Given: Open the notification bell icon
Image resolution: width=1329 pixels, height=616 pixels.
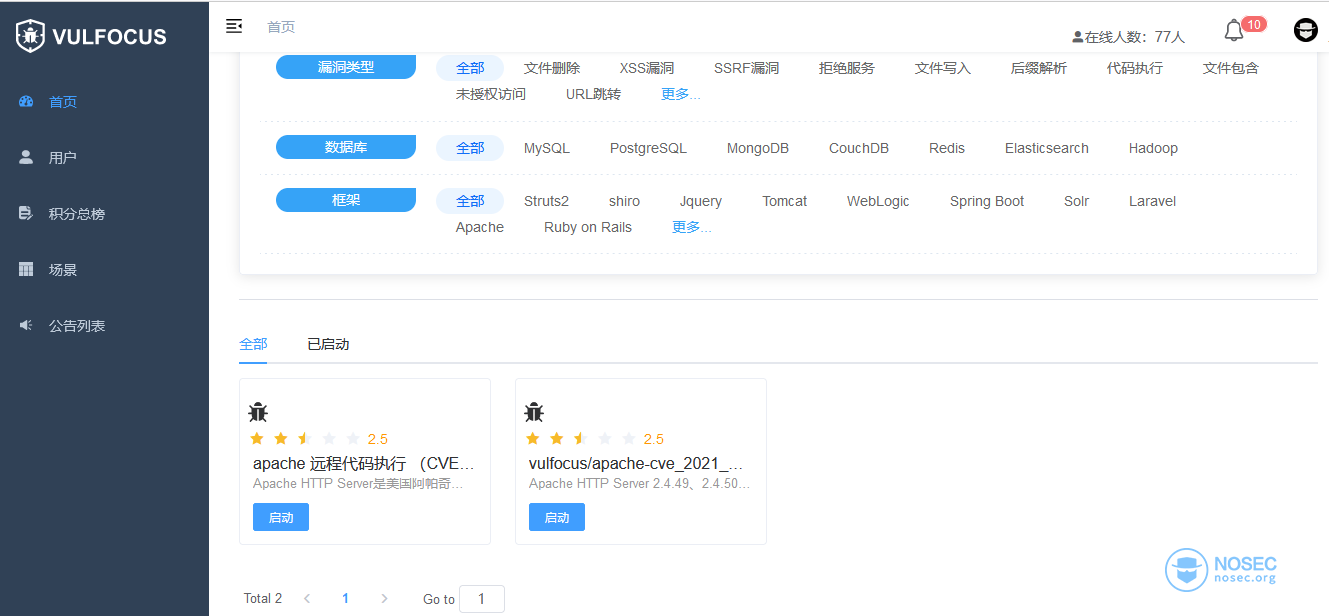Looking at the screenshot, I should coord(1234,31).
